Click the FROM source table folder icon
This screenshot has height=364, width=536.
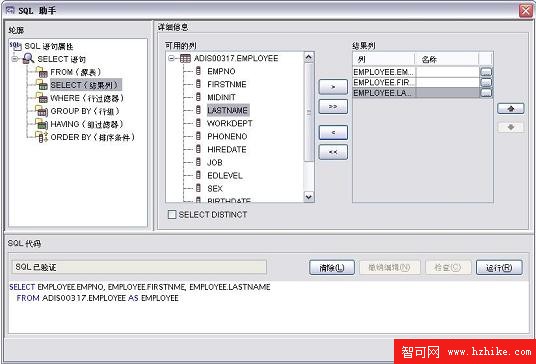tap(42, 72)
